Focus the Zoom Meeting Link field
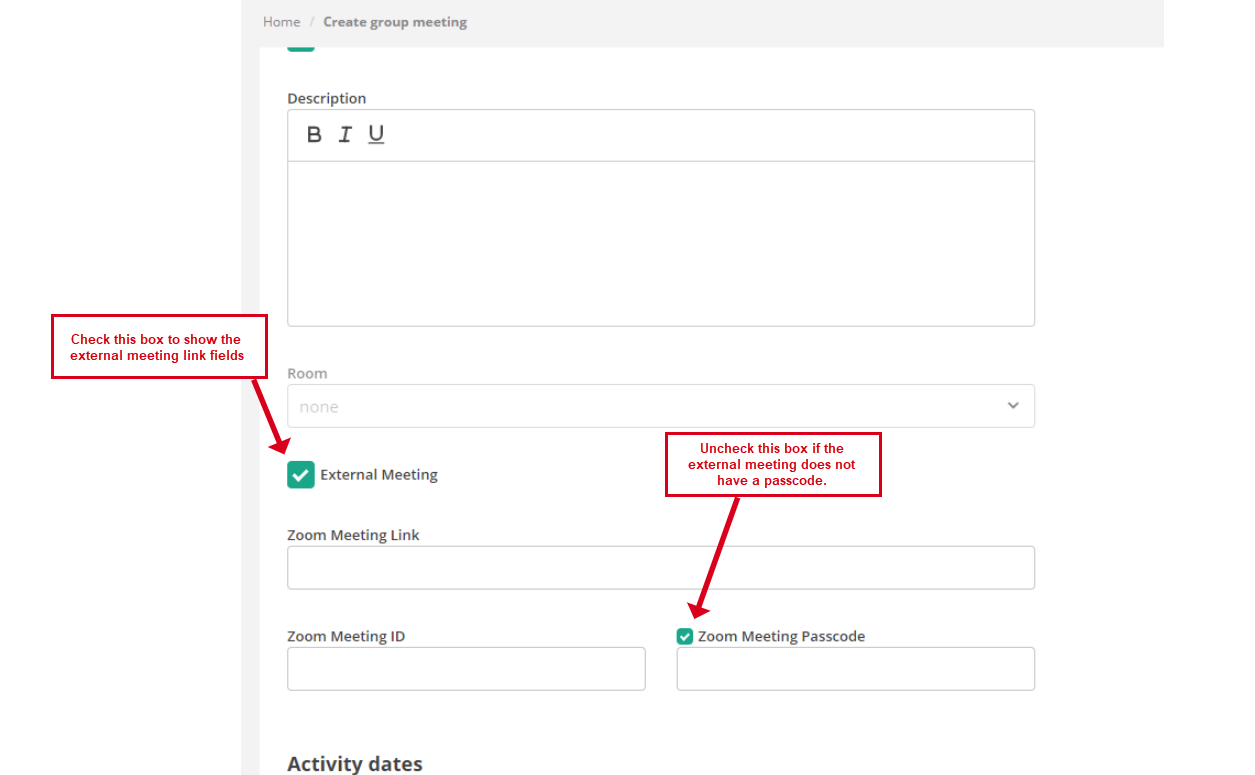 point(660,568)
